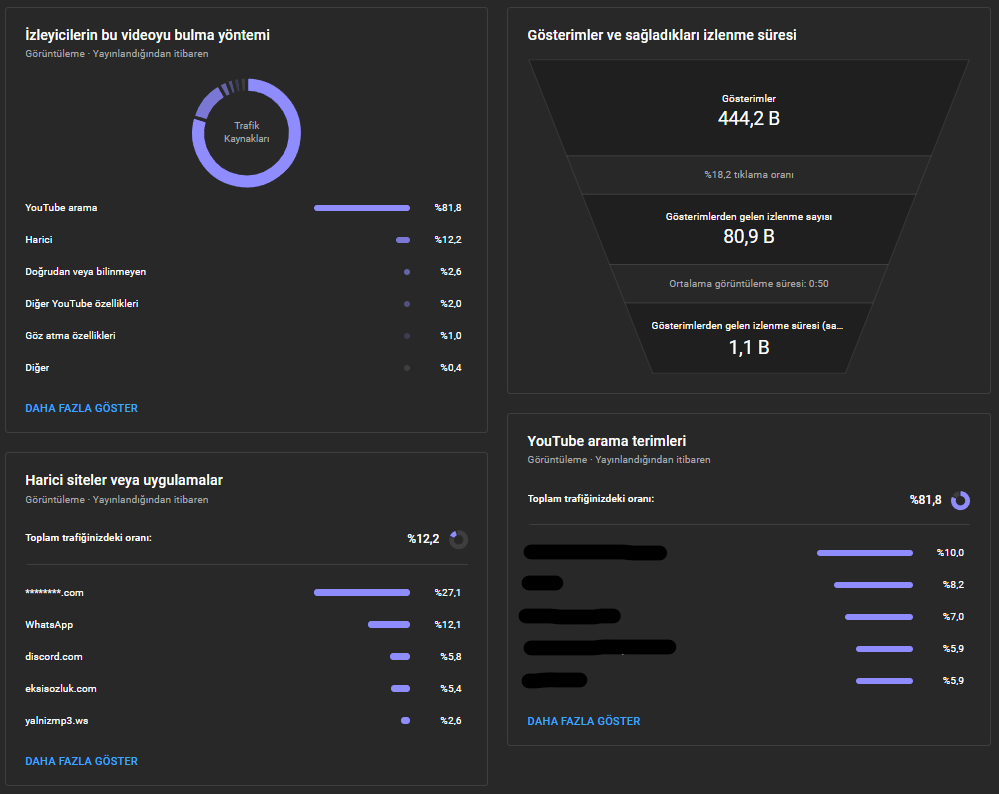Viewport: 999px width, 794px height.
Task: Select the Diğer traffic source row
Action: [x=243, y=368]
